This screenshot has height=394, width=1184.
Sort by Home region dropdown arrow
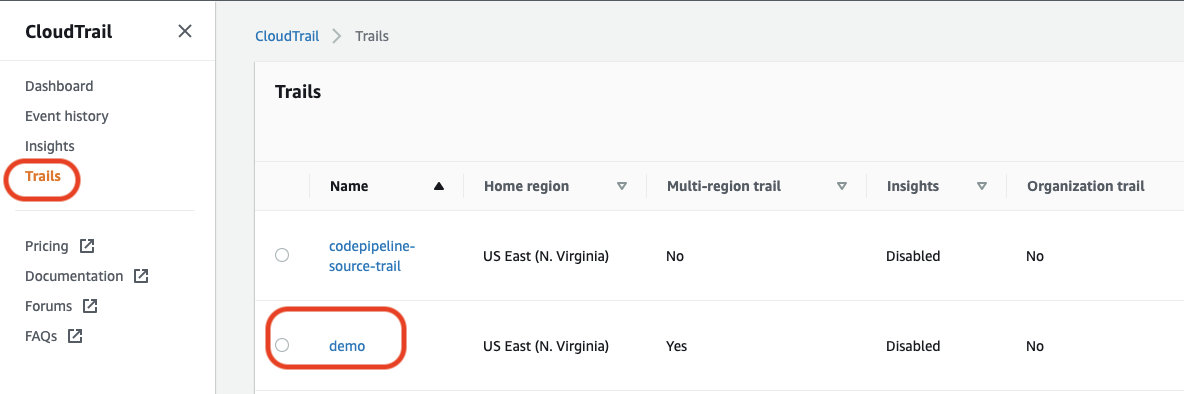(x=622, y=186)
